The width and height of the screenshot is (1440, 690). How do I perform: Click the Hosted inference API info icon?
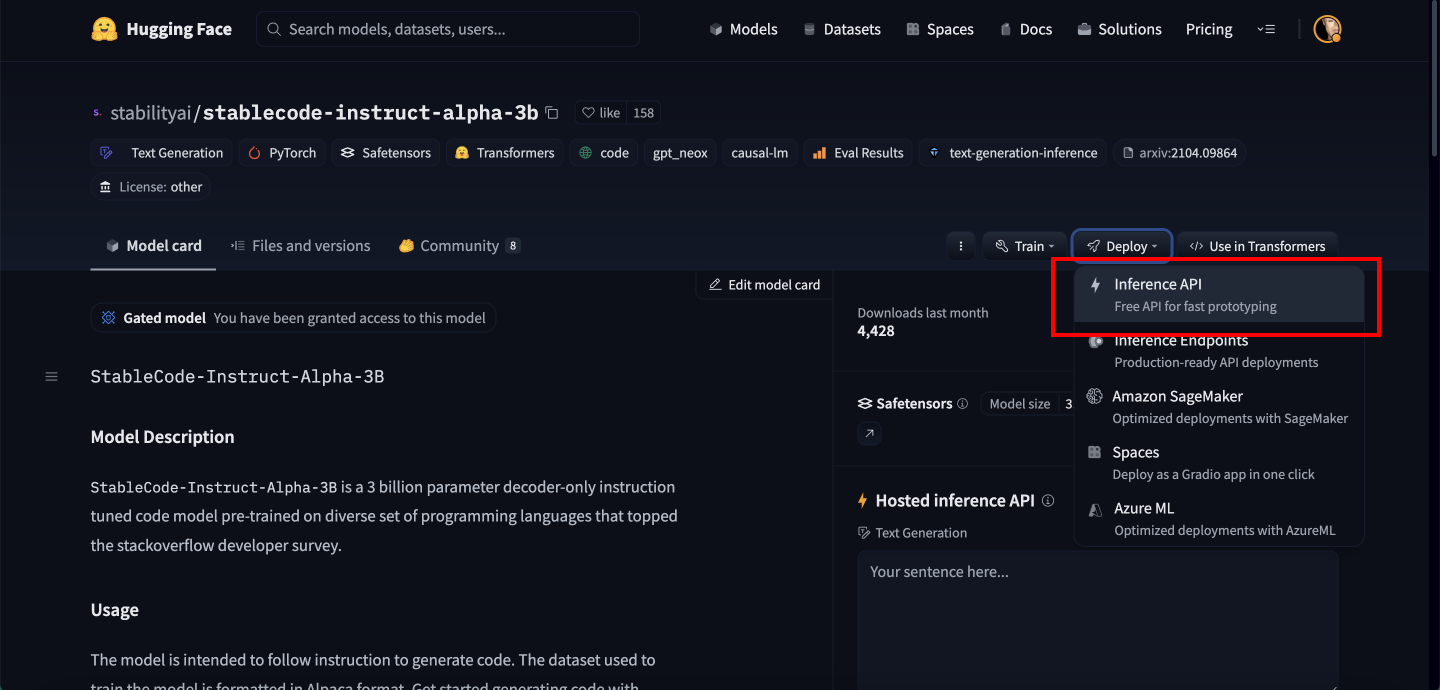pos(1048,501)
